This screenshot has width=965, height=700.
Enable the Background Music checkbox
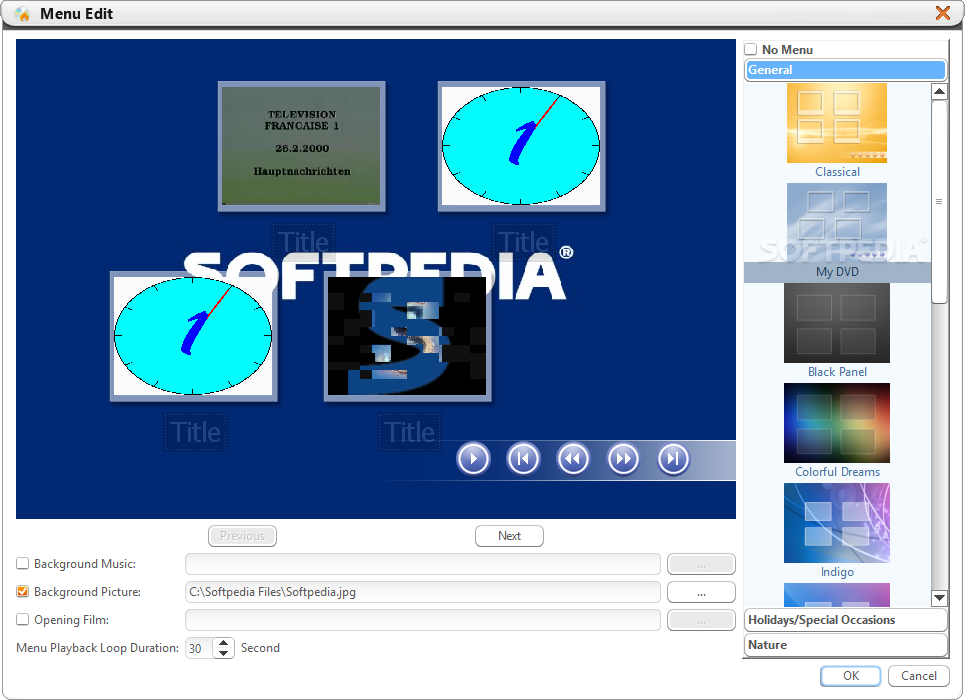(x=22, y=563)
